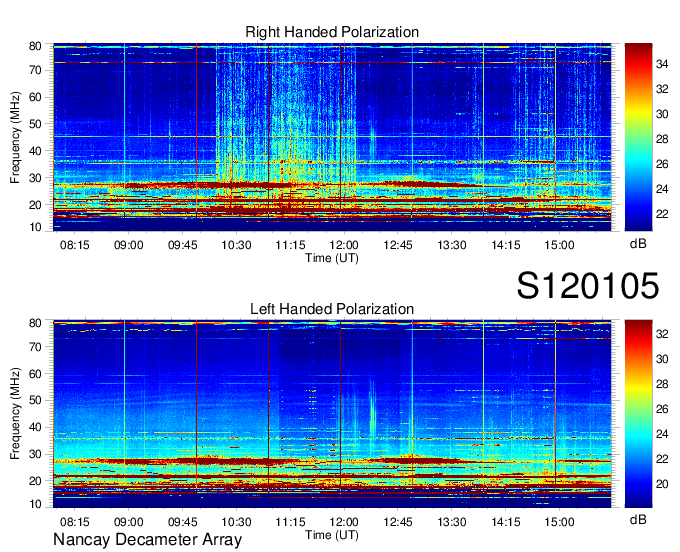
Task: Click the 10:30 time tick under the bottom plot
Action: click(x=236, y=522)
